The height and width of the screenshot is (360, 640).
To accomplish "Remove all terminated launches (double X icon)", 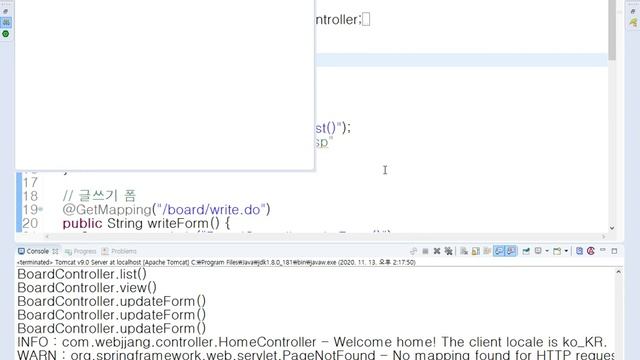I will tap(449, 251).
